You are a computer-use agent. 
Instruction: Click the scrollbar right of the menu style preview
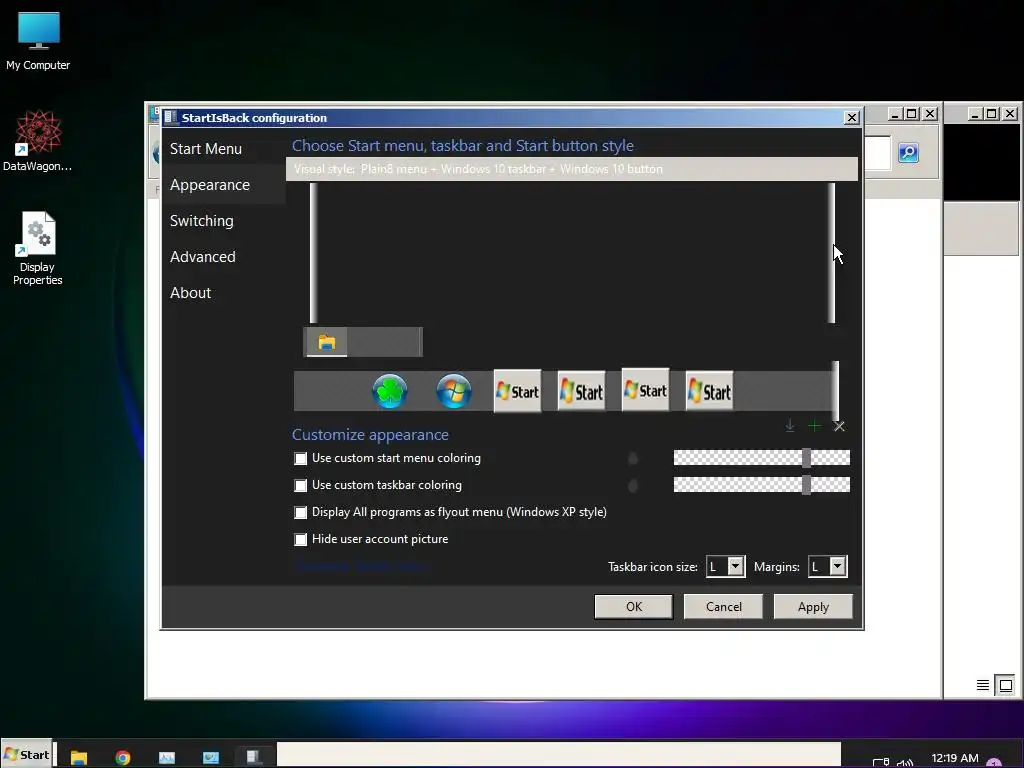(831, 253)
